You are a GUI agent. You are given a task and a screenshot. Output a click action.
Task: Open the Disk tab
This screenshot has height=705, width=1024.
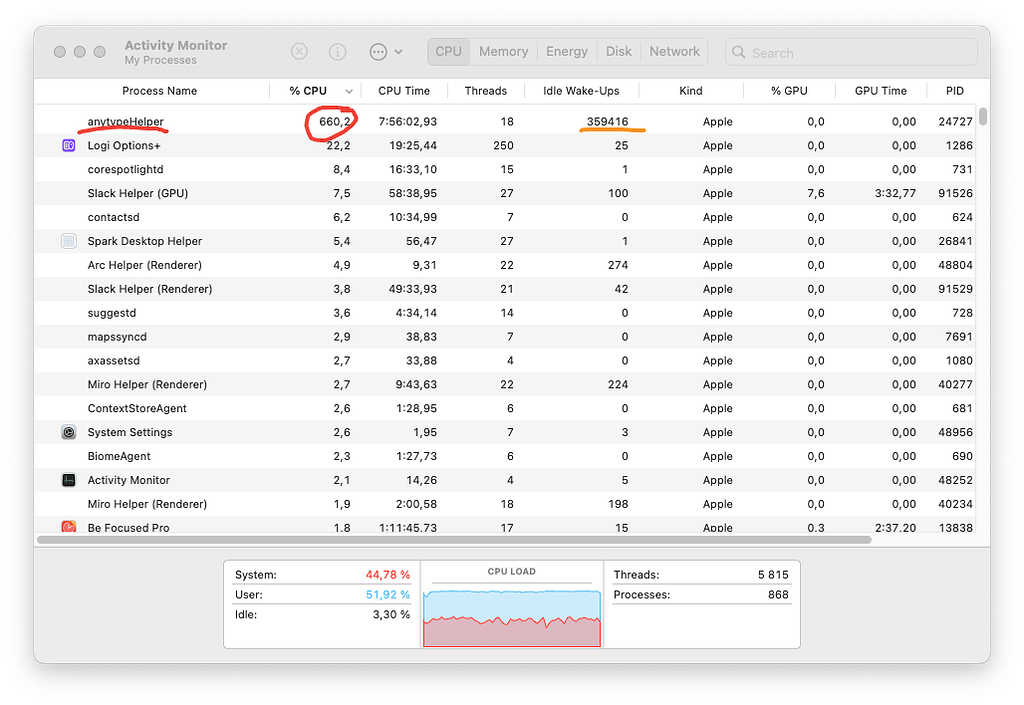pos(618,51)
